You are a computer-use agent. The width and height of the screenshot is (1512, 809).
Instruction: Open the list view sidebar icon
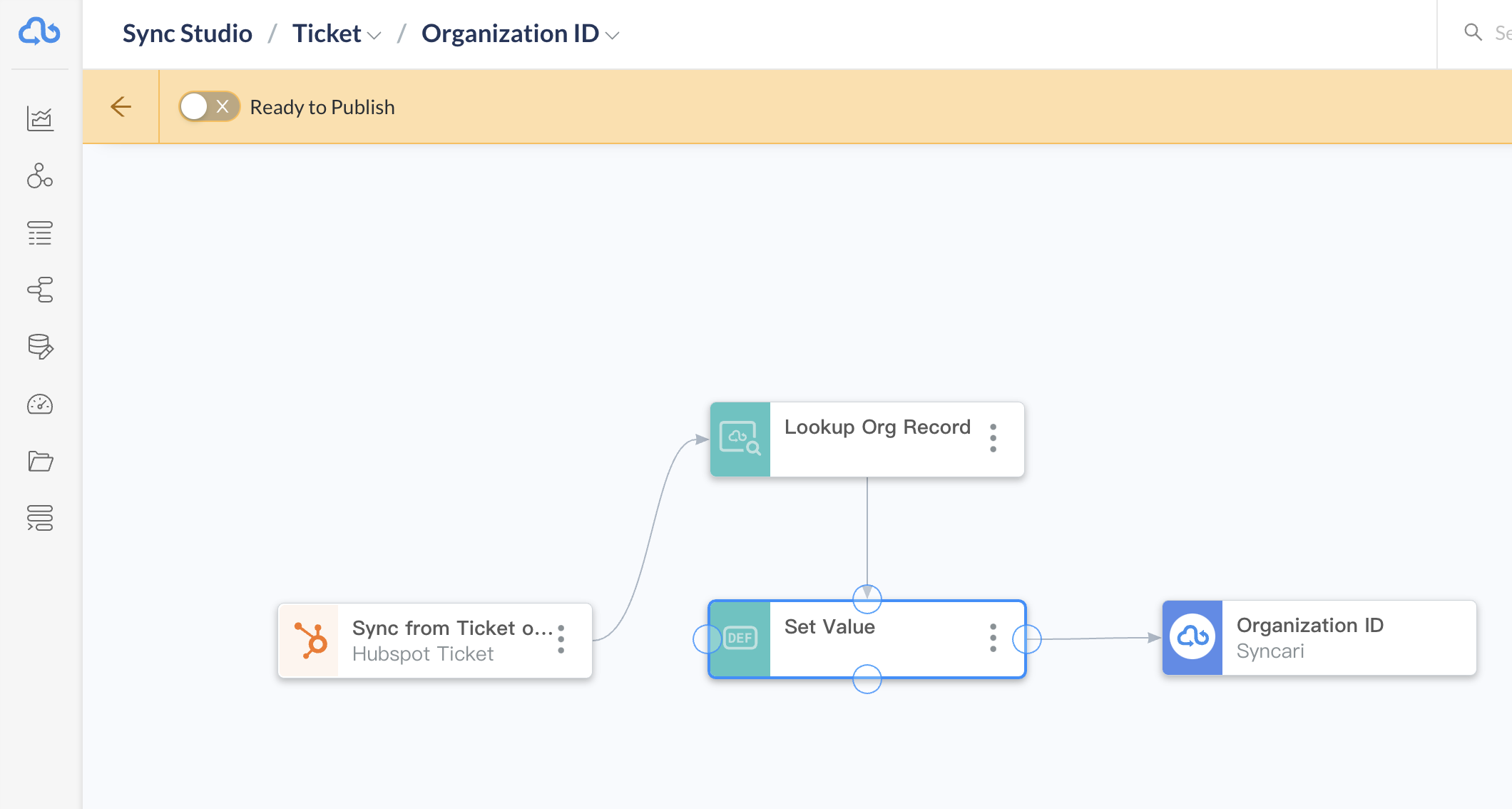(x=40, y=233)
